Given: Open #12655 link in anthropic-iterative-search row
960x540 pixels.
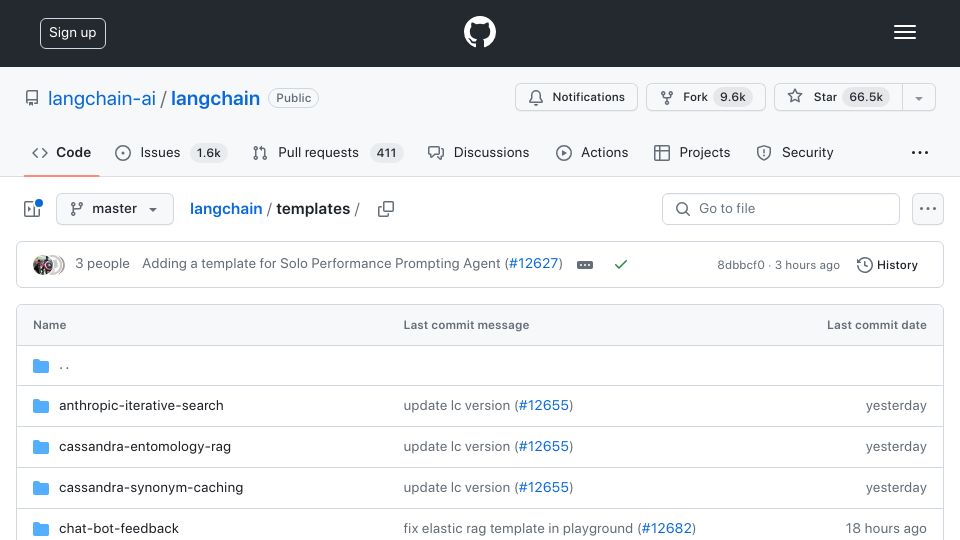Looking at the screenshot, I should (544, 405).
